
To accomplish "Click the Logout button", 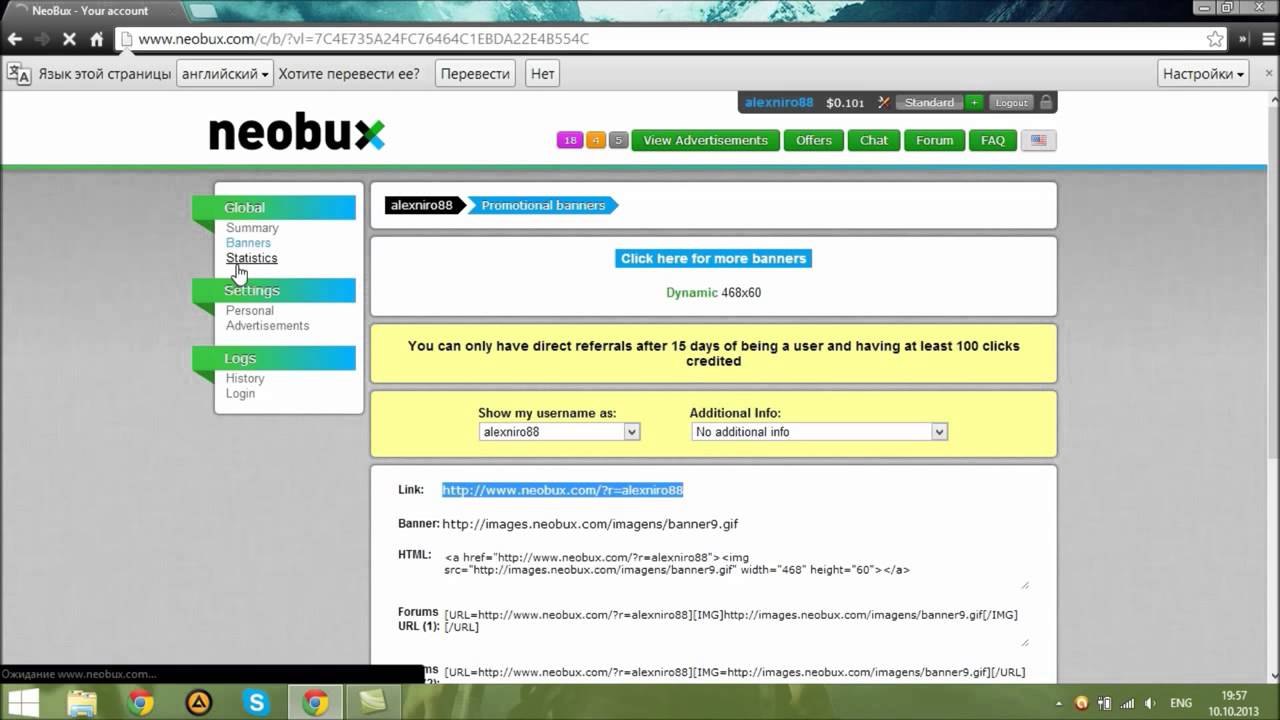I will click(x=1011, y=102).
